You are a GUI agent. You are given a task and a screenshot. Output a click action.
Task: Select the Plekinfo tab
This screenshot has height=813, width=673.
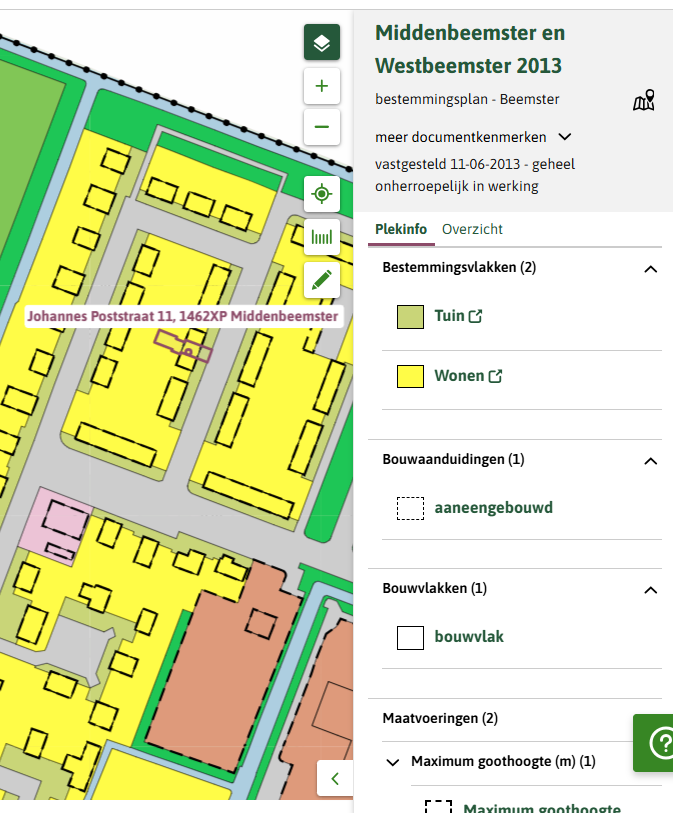(401, 230)
